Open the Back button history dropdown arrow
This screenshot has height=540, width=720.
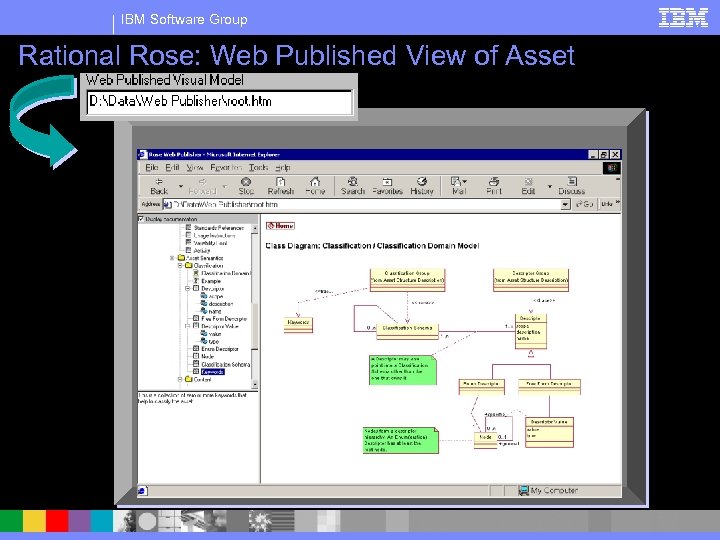pyautogui.click(x=180, y=186)
